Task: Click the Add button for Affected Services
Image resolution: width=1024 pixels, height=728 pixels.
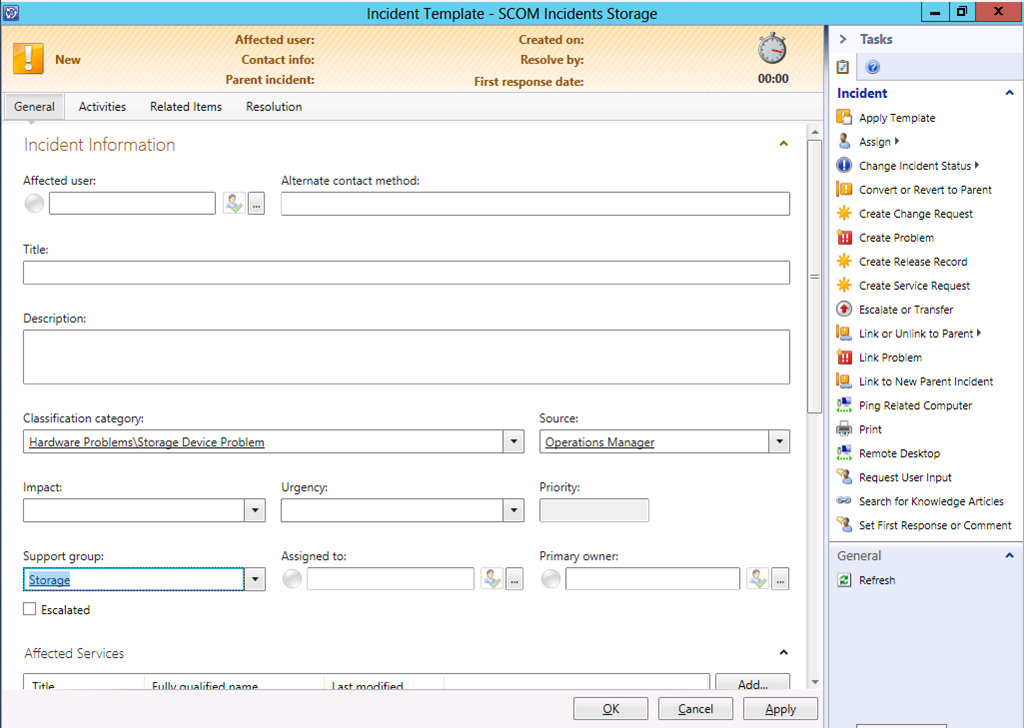Action: coord(752,685)
